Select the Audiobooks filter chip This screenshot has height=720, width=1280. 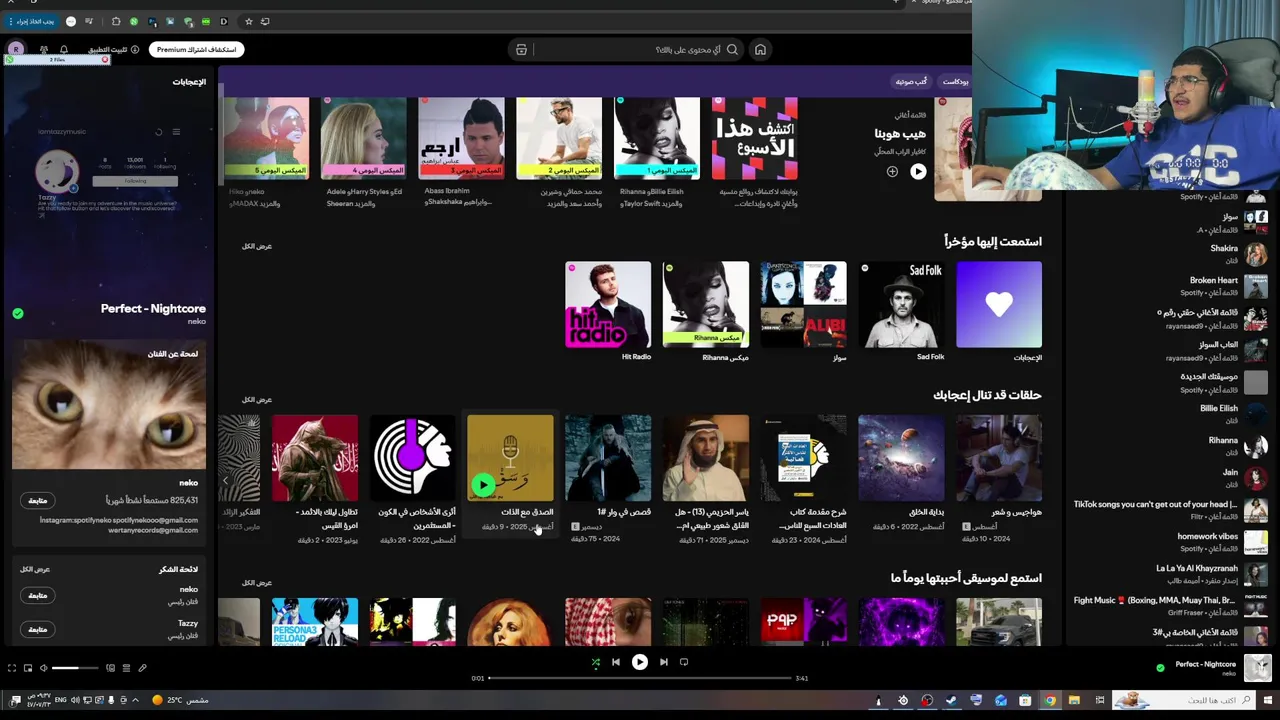[x=910, y=81]
